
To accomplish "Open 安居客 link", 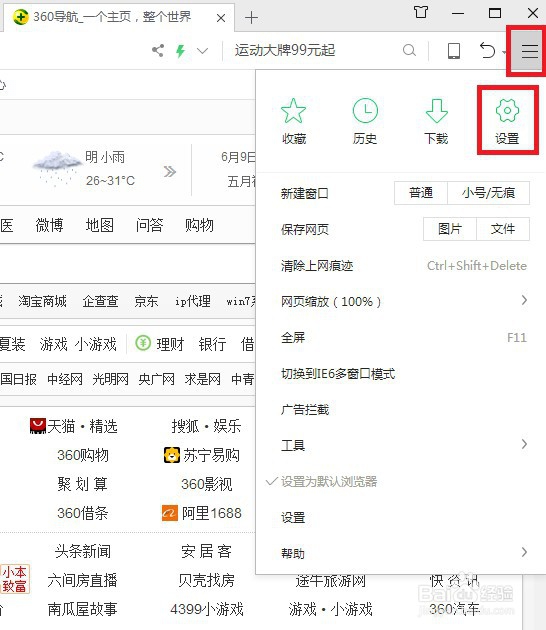I will pyautogui.click(x=207, y=551).
